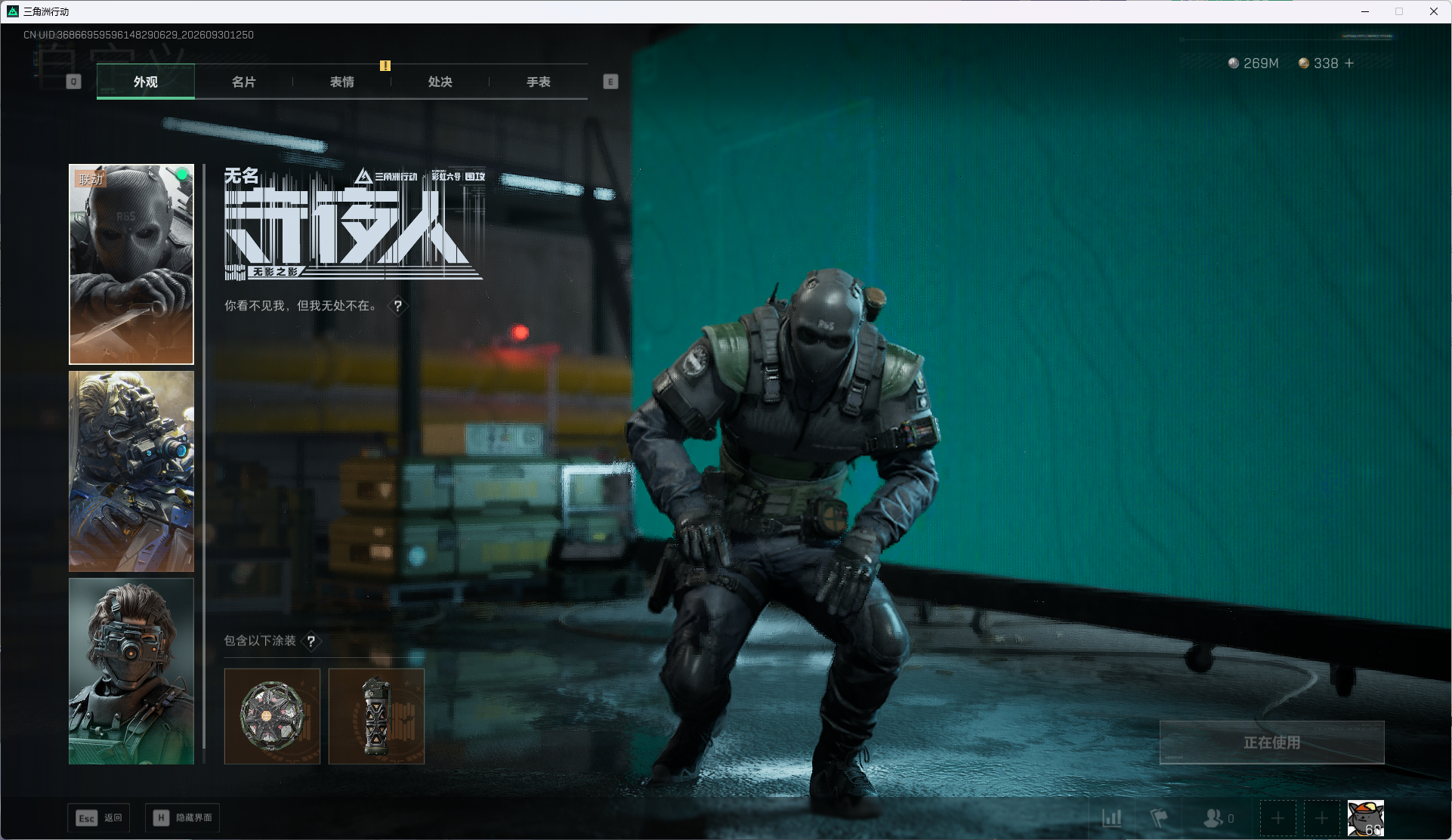Open the help icon beside 包含以下涂装
This screenshot has height=840, width=1452.
[311, 641]
